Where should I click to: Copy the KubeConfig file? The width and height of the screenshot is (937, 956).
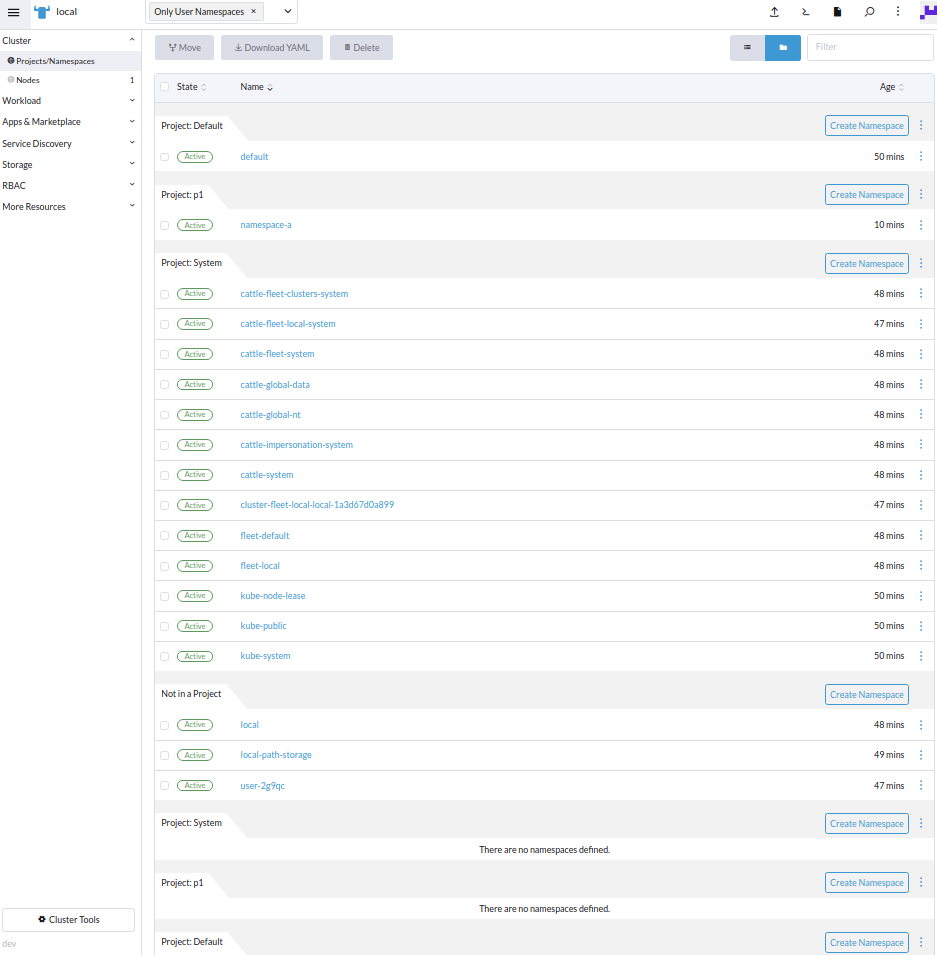(x=836, y=11)
